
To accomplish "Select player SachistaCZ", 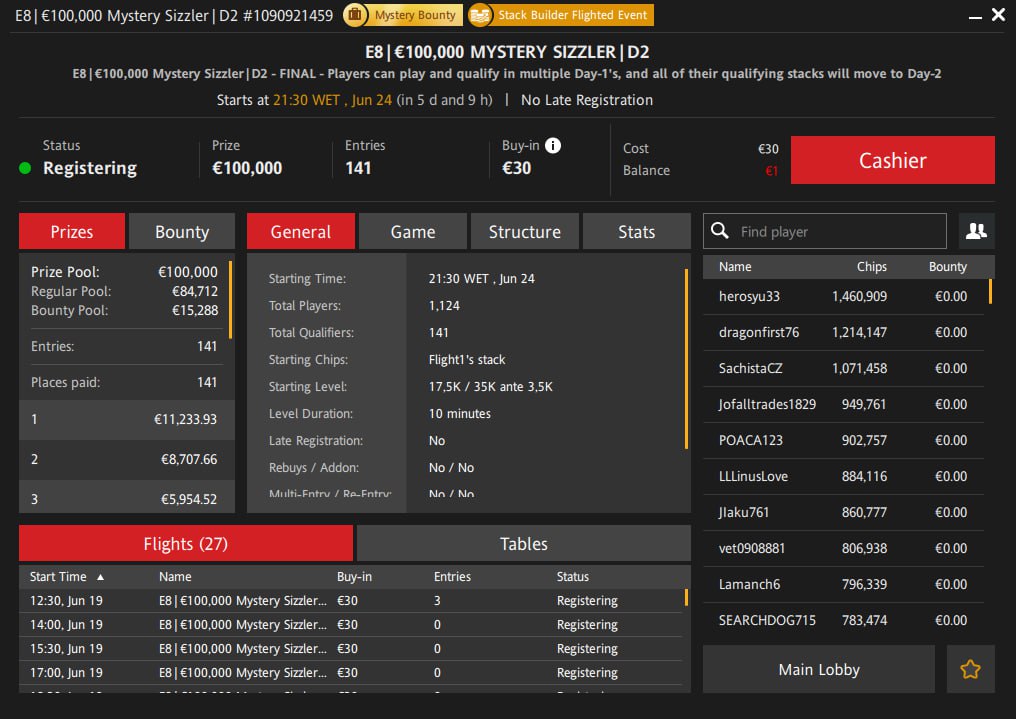I will click(844, 368).
